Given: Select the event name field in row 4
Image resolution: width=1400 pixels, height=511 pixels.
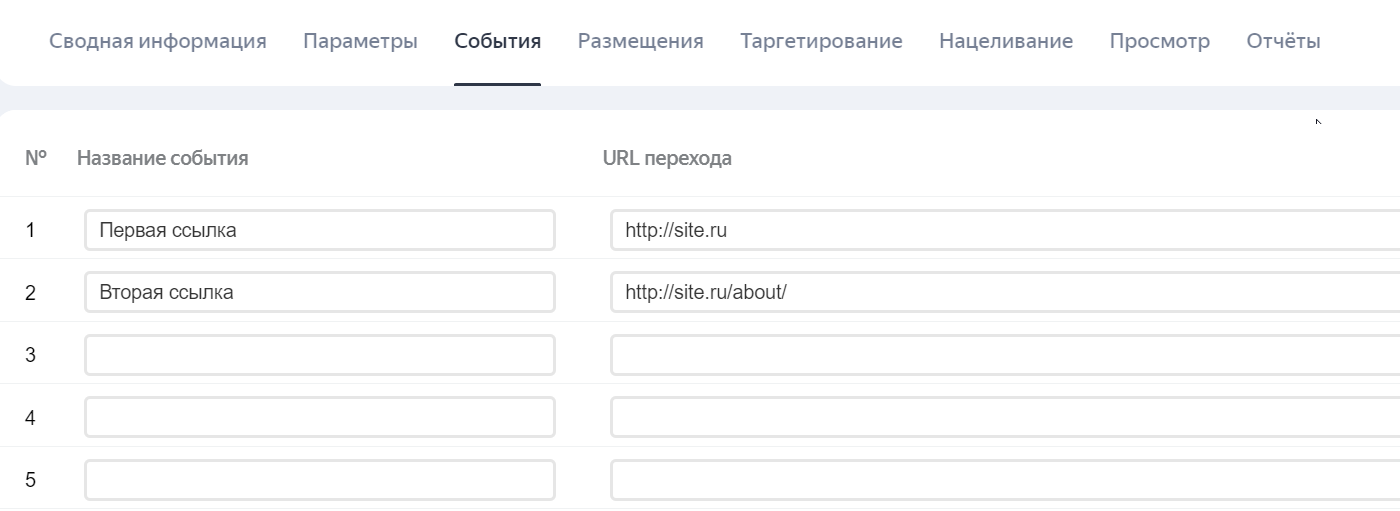Looking at the screenshot, I should pos(319,417).
